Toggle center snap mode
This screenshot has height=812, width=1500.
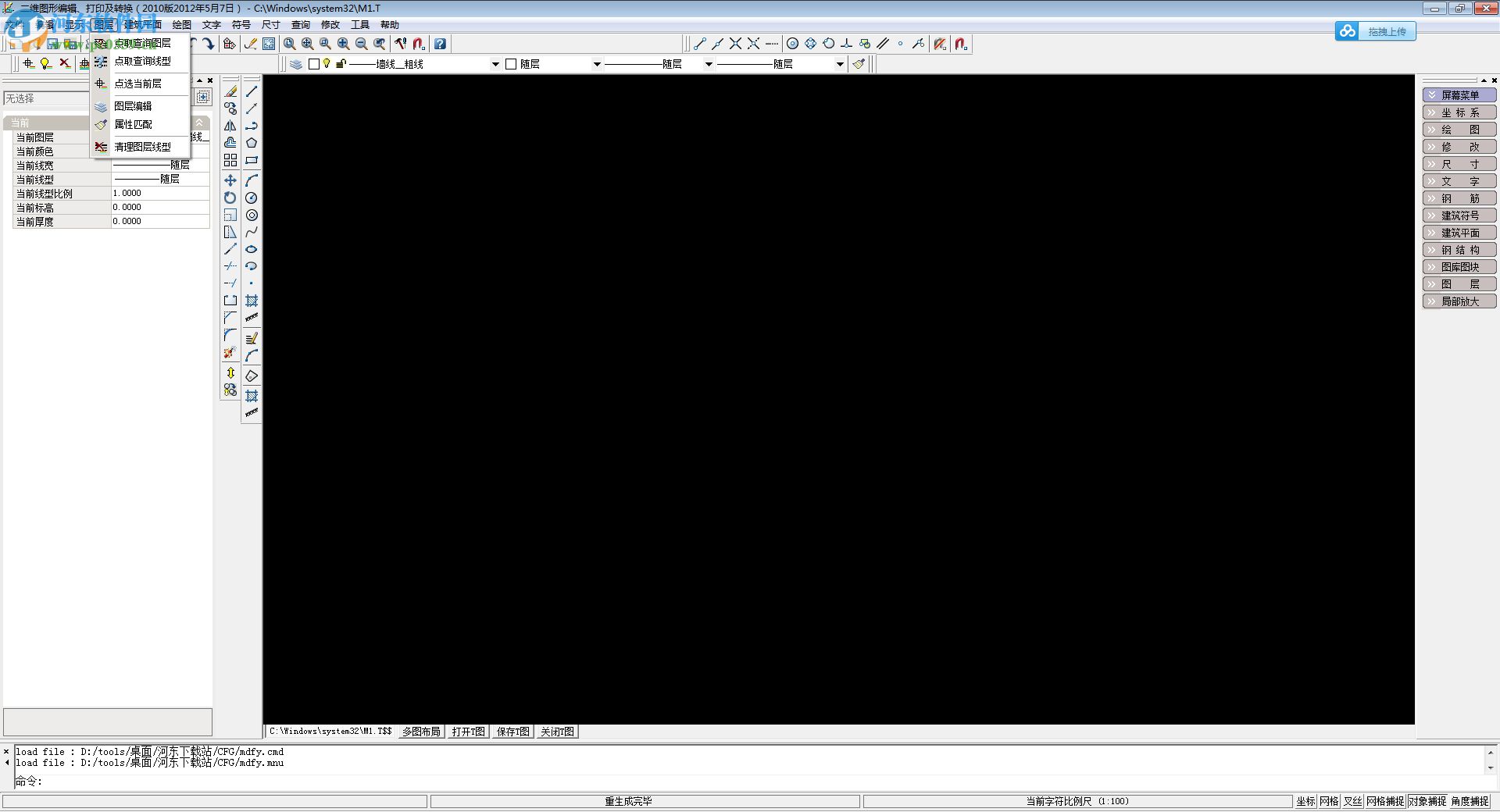[x=792, y=44]
